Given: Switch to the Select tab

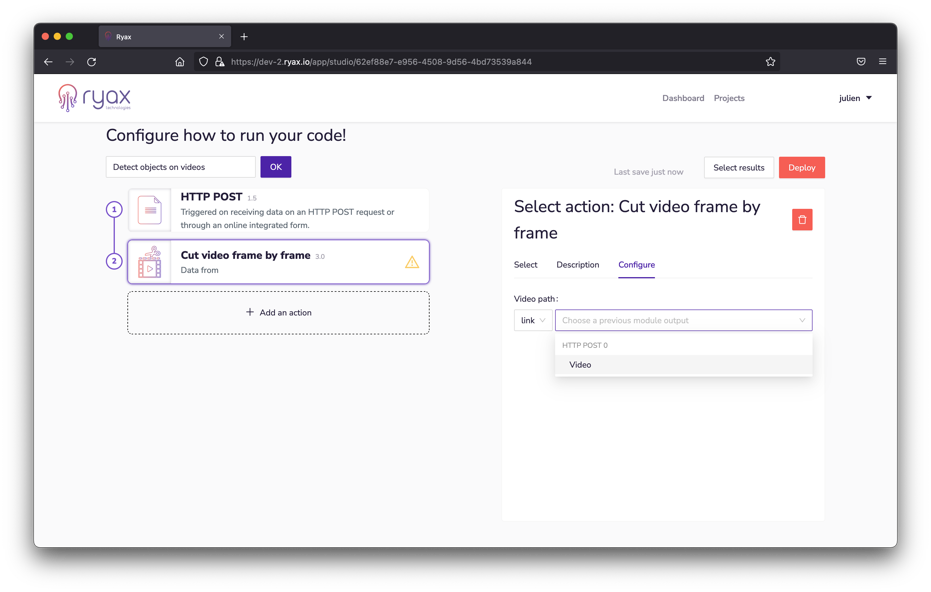Looking at the screenshot, I should click(525, 265).
